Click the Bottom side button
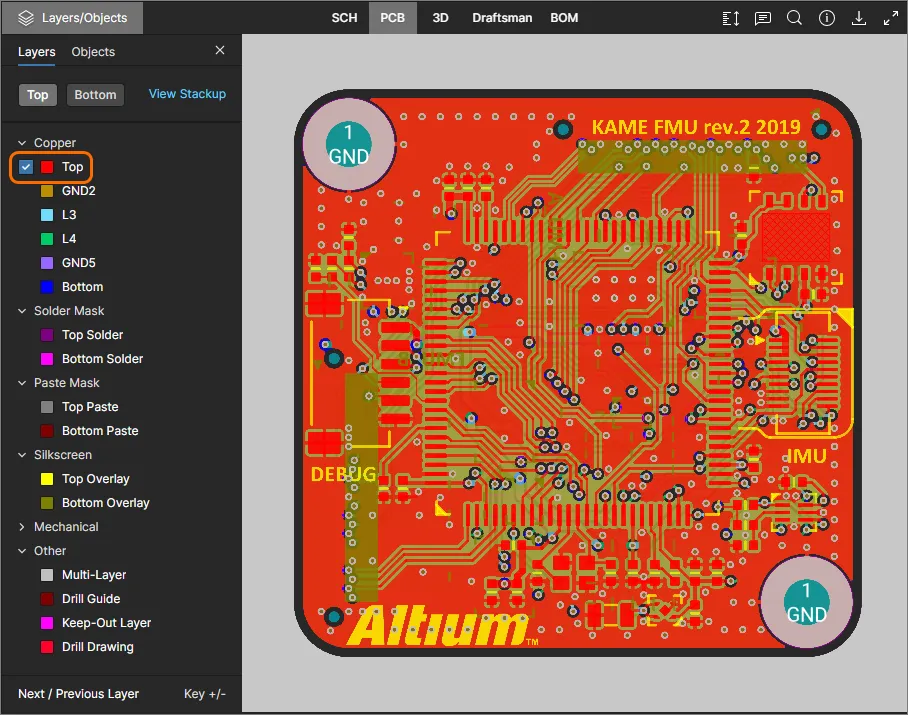 (x=96, y=94)
